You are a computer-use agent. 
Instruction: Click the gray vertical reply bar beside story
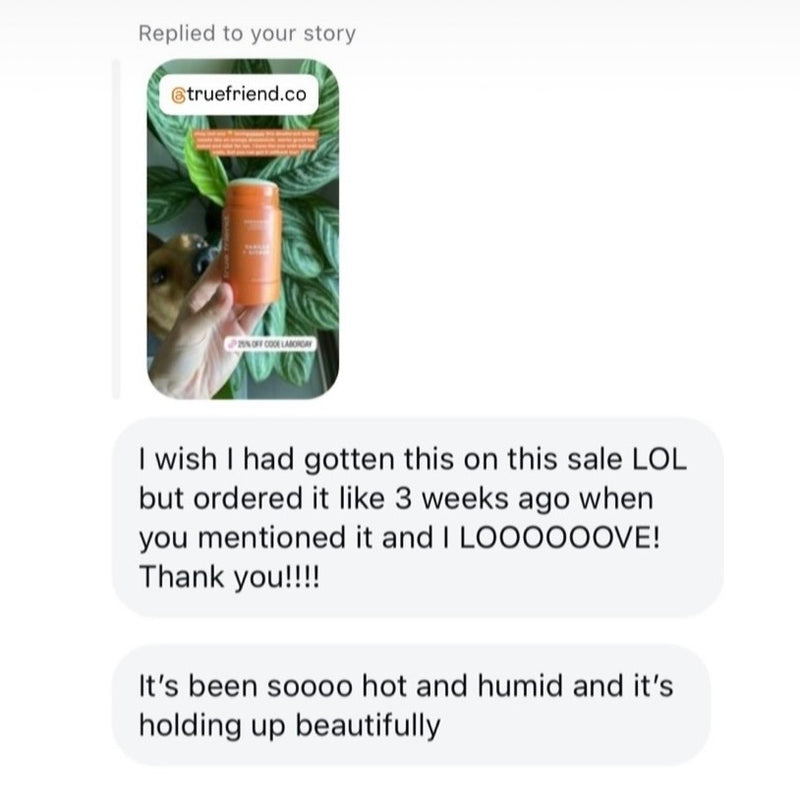(116, 229)
